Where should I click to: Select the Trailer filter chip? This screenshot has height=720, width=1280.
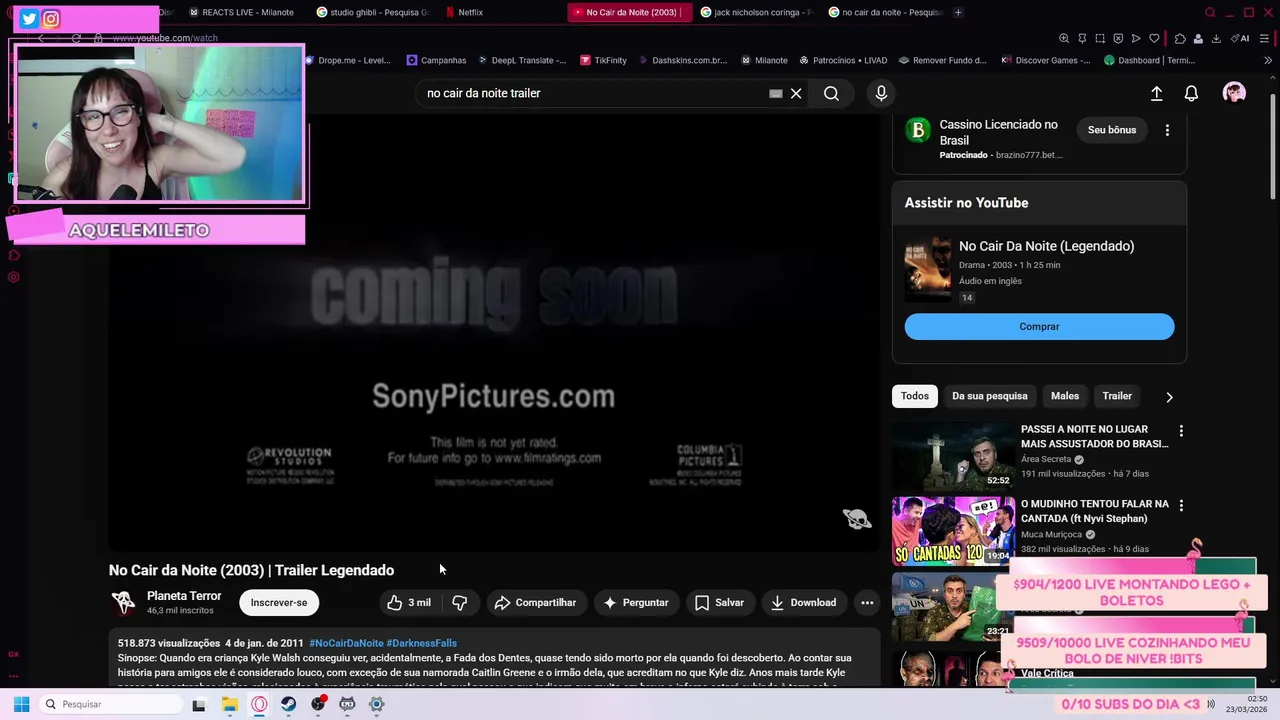click(x=1117, y=396)
